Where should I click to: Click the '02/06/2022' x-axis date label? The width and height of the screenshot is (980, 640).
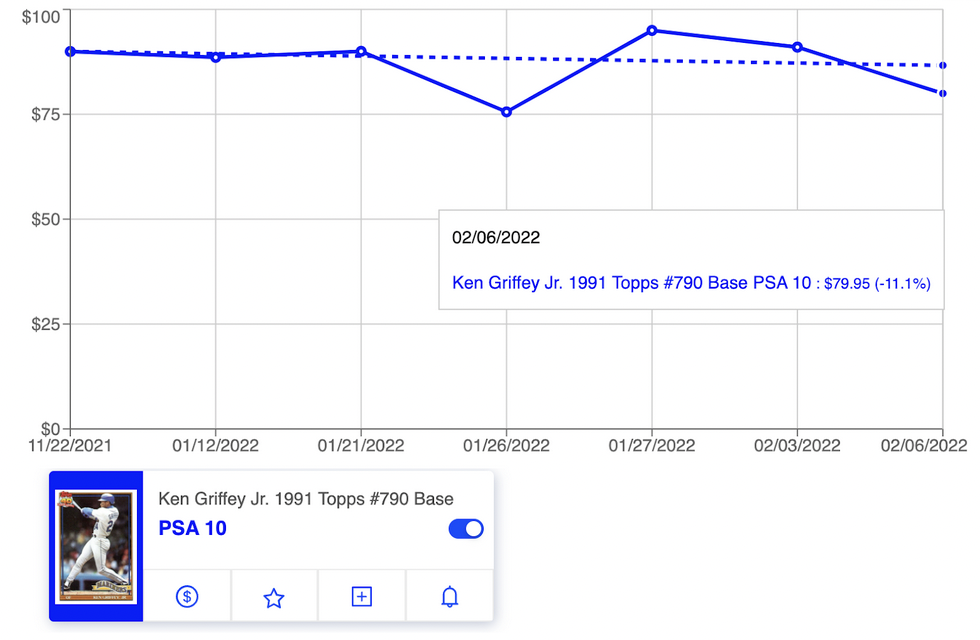coord(924,446)
